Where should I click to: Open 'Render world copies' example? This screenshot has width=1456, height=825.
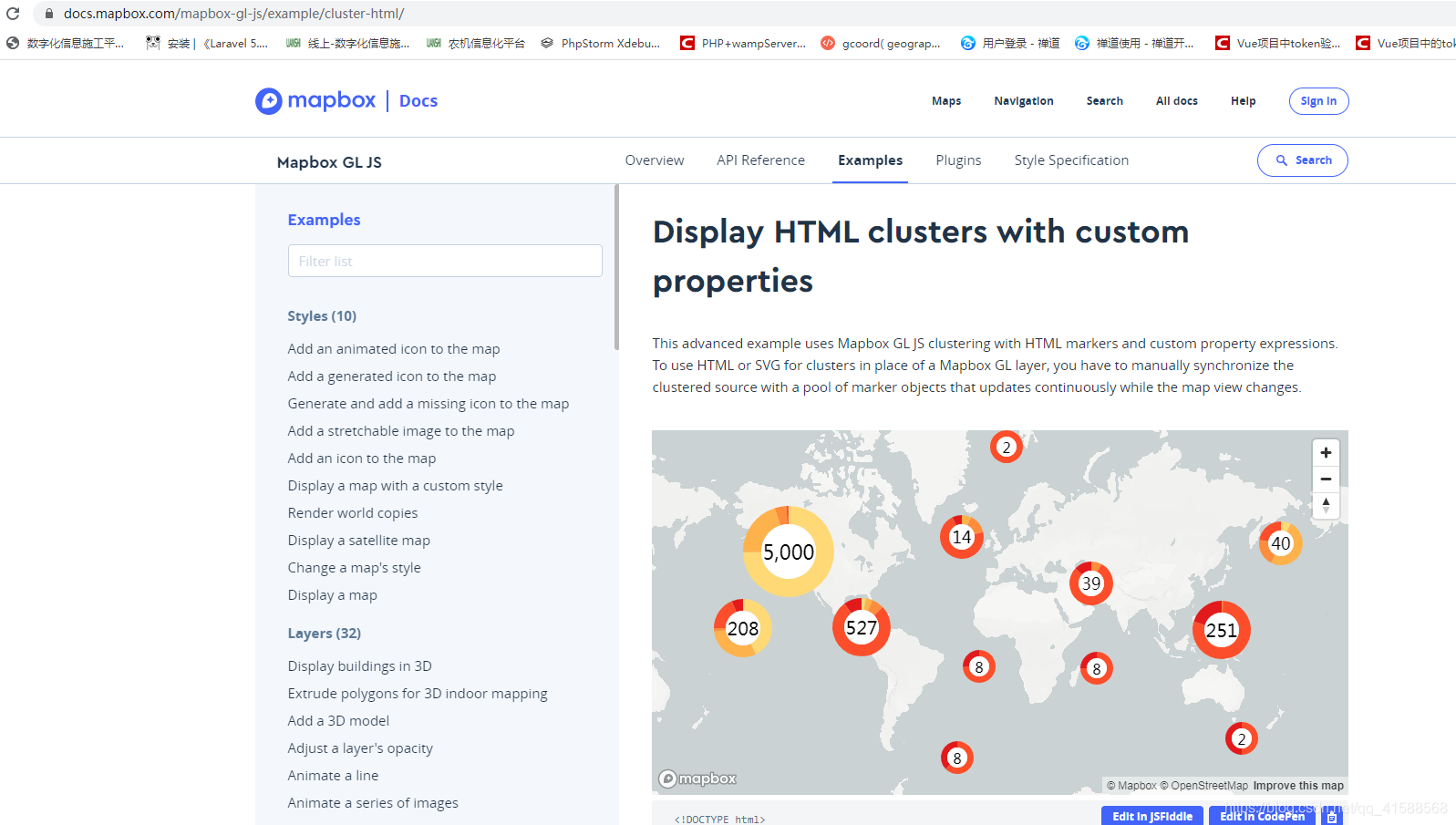point(353,512)
